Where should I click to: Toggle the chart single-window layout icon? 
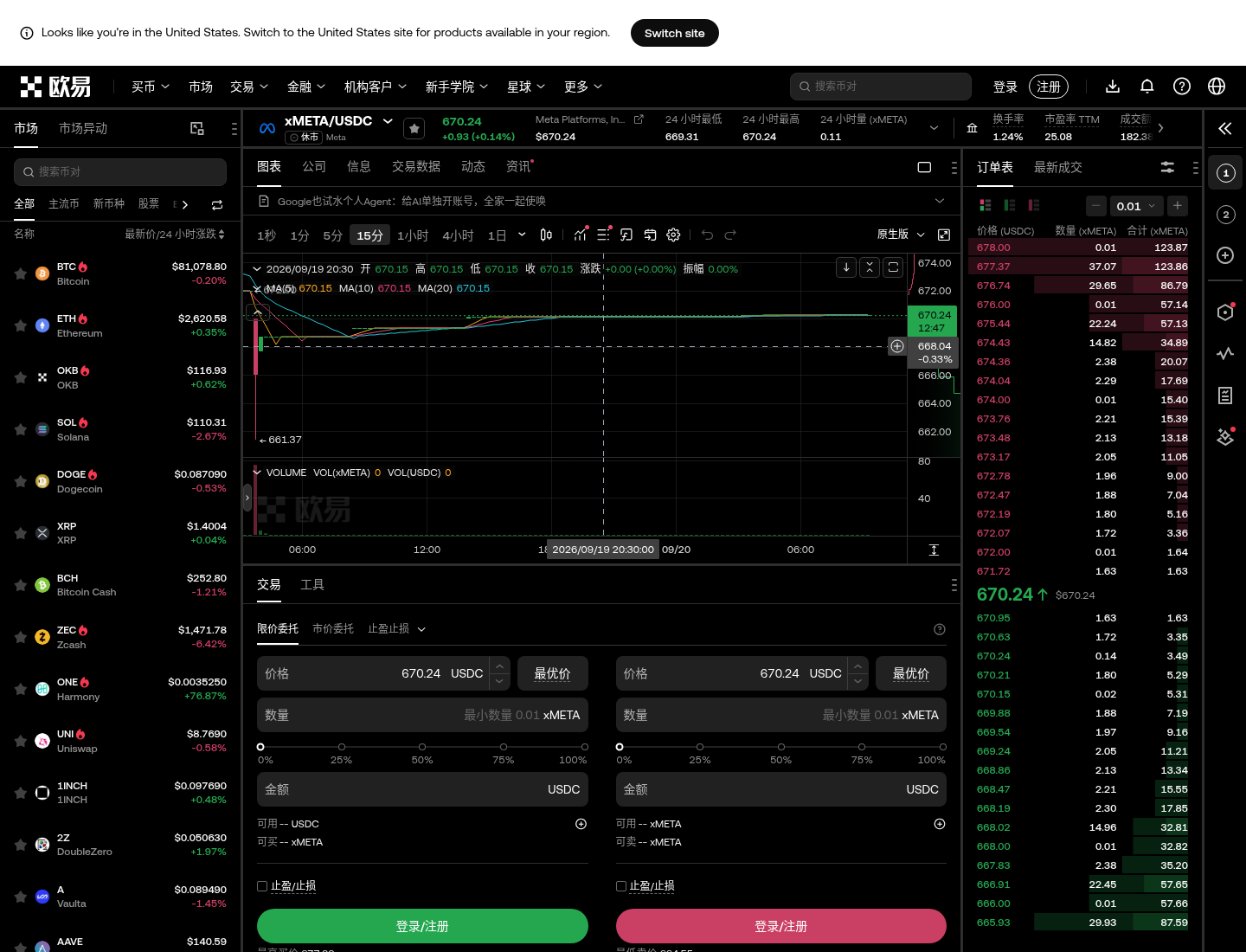pyautogui.click(x=924, y=167)
